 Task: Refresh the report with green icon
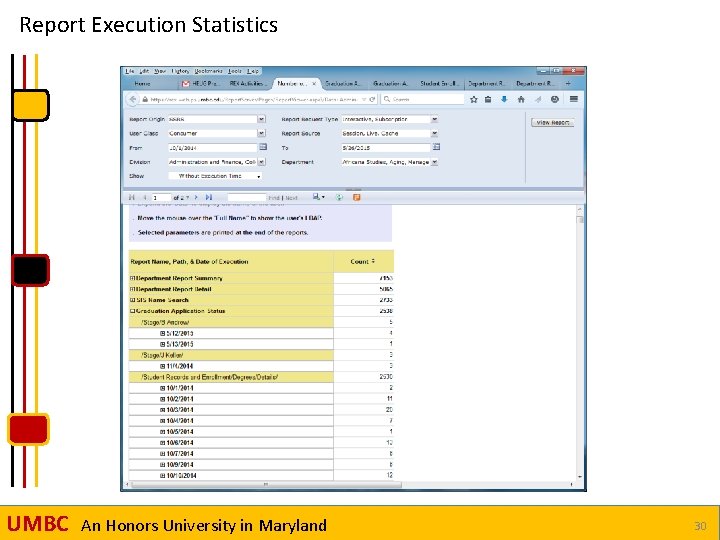tap(339, 197)
